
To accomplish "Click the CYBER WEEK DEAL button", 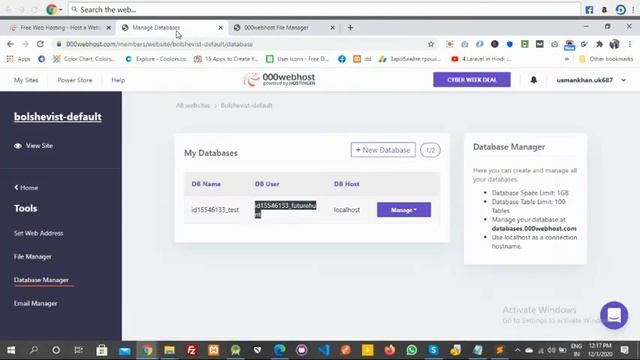I will [472, 80].
